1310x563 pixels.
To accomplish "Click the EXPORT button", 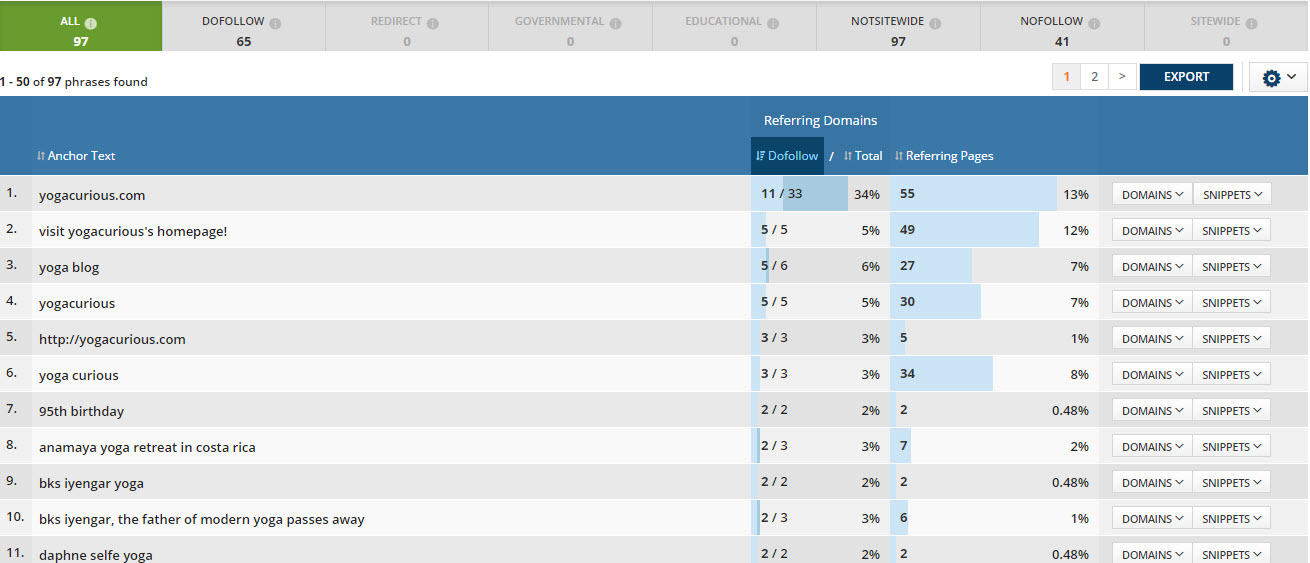I will [1186, 77].
